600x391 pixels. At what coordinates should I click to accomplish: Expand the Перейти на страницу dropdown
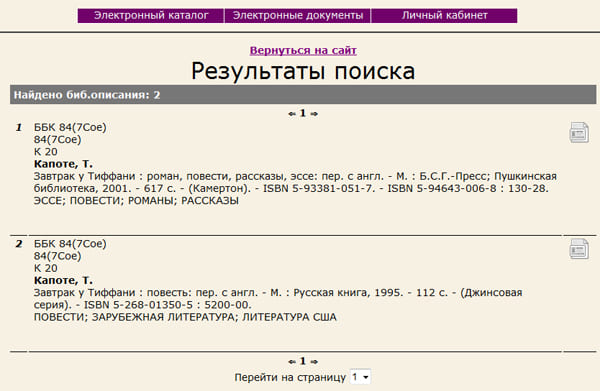pos(360,377)
